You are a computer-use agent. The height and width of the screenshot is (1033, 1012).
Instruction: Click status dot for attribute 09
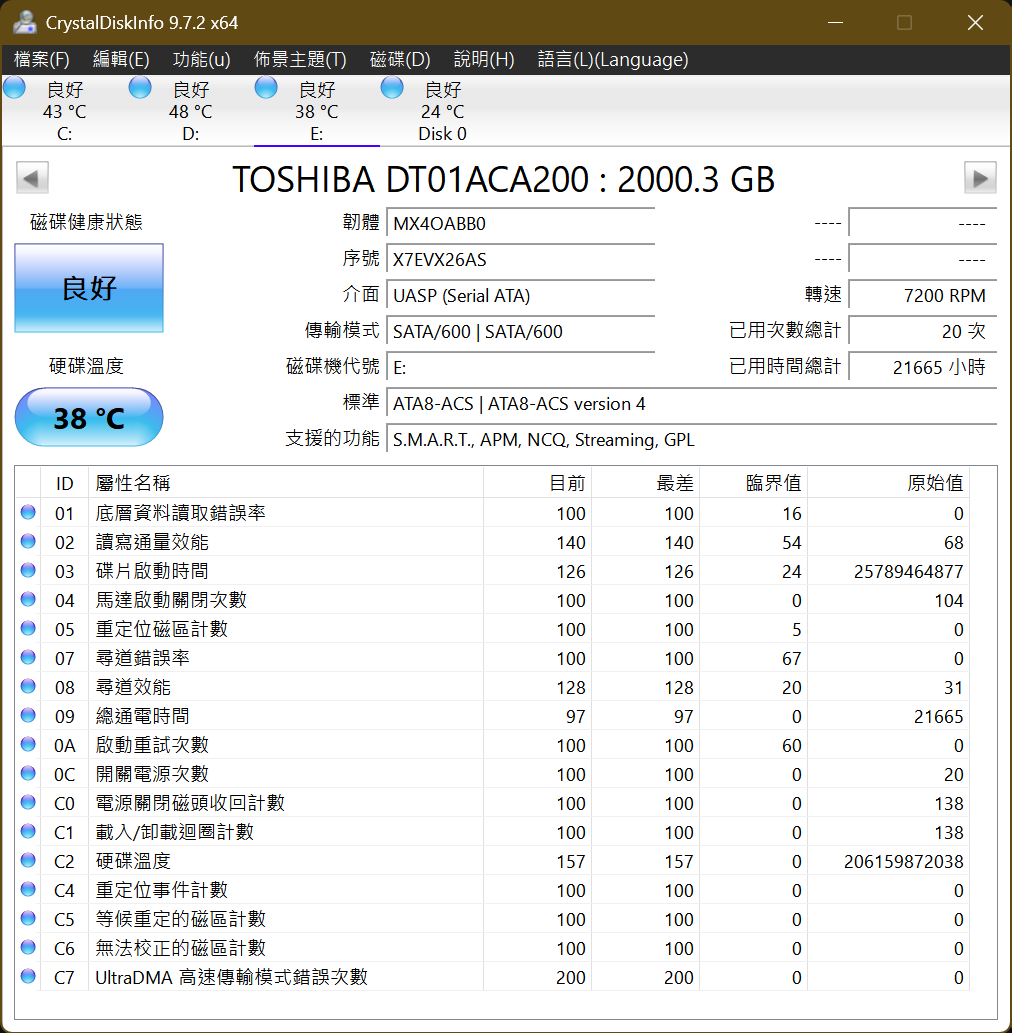tap(28, 715)
